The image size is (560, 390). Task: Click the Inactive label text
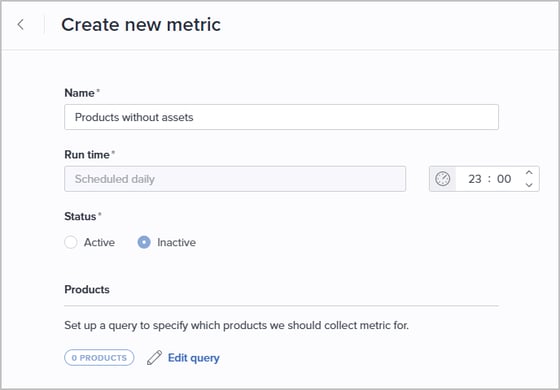[x=176, y=242]
